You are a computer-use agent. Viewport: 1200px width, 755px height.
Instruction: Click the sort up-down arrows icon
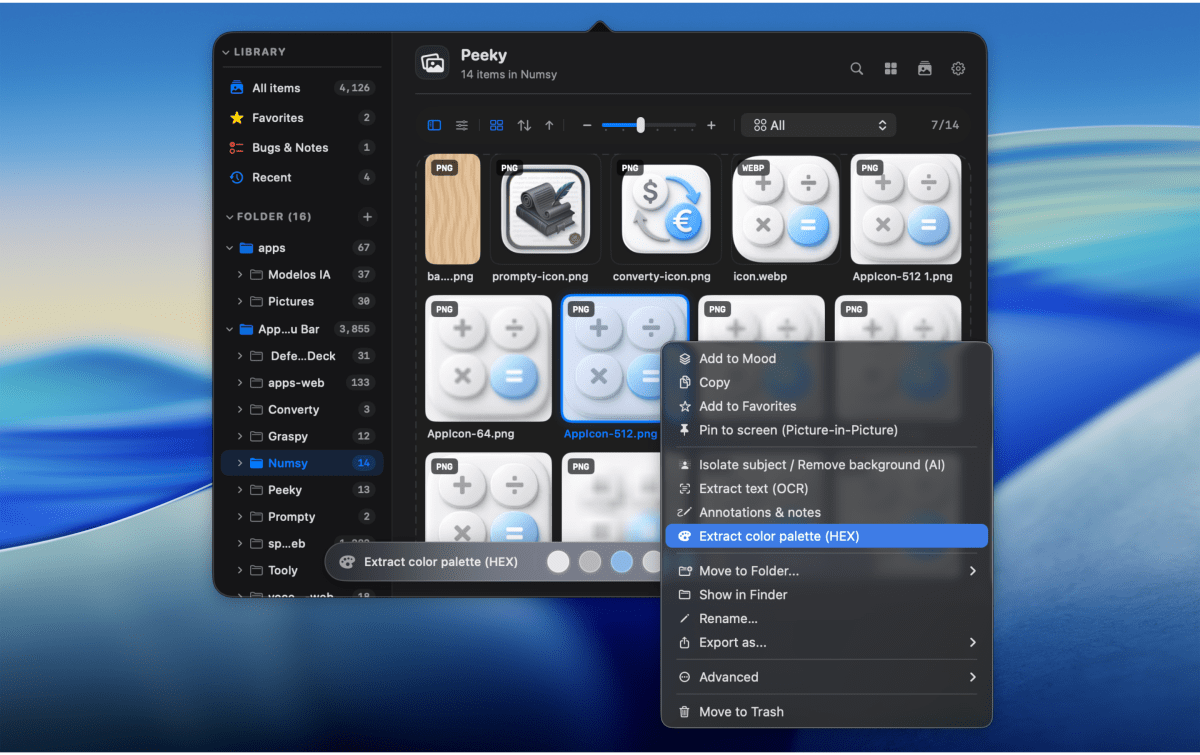[524, 125]
